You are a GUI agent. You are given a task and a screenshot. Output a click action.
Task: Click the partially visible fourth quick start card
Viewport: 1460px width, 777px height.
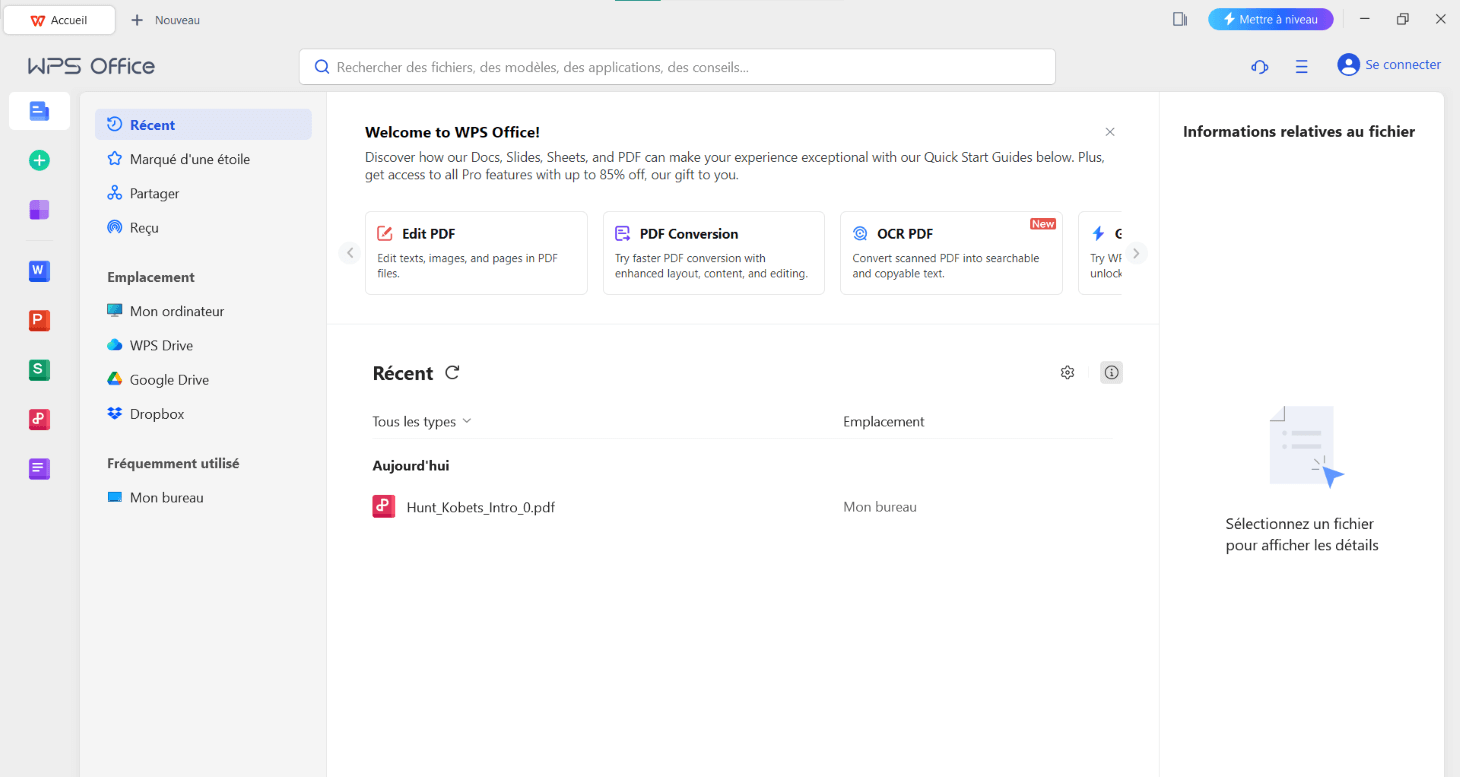1100,253
